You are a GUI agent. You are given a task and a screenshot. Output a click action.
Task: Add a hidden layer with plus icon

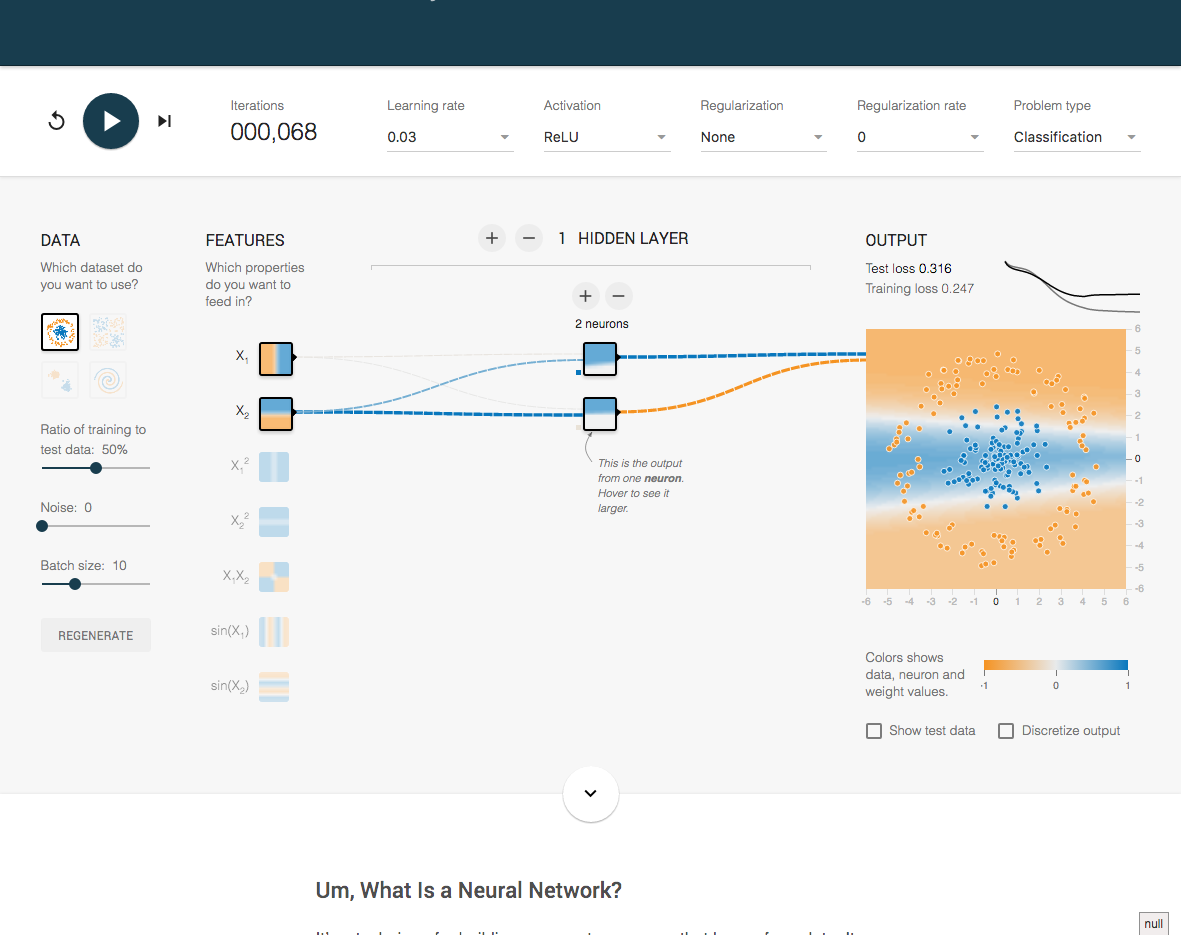point(492,238)
